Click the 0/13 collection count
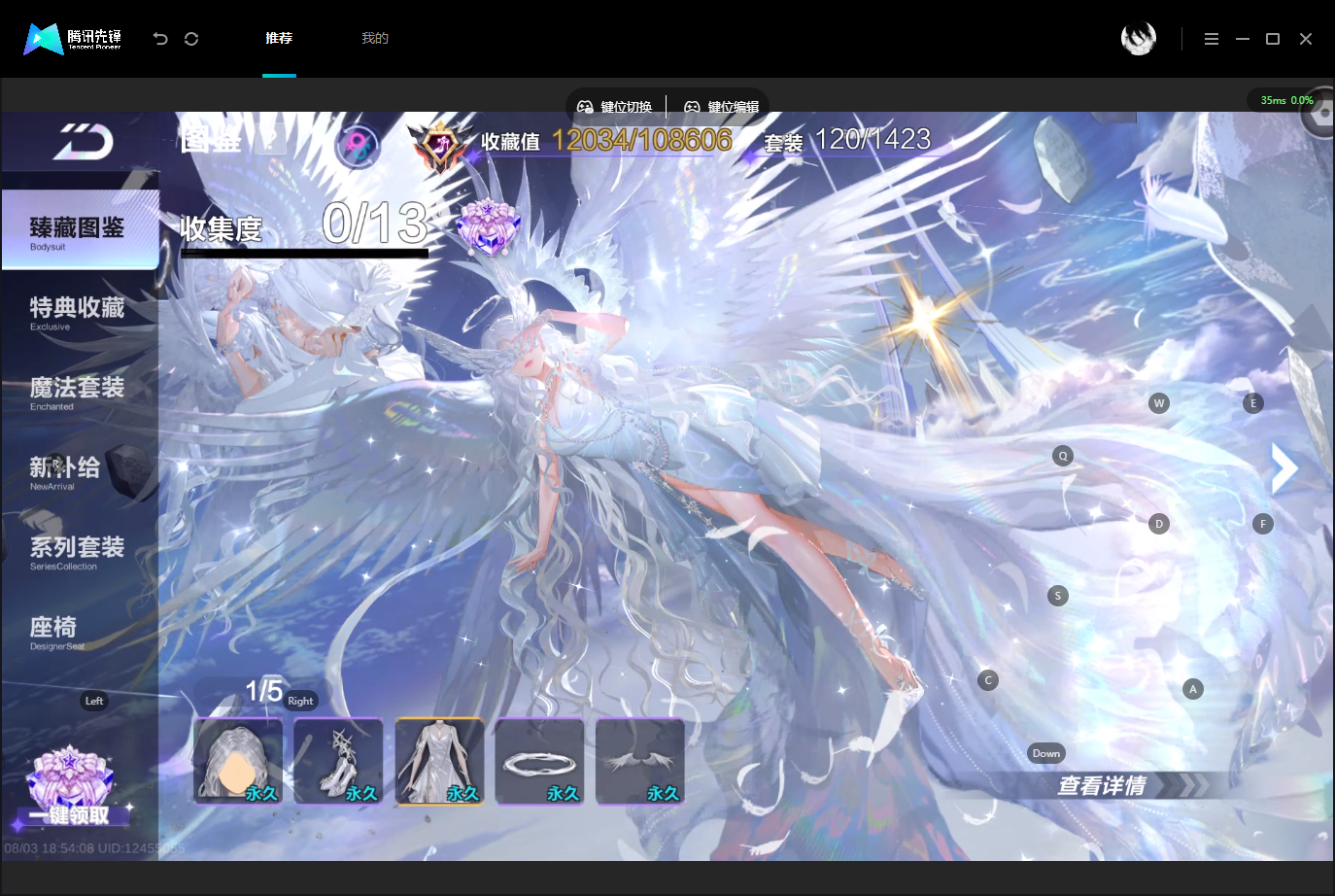This screenshot has height=896, width=1335. (375, 224)
